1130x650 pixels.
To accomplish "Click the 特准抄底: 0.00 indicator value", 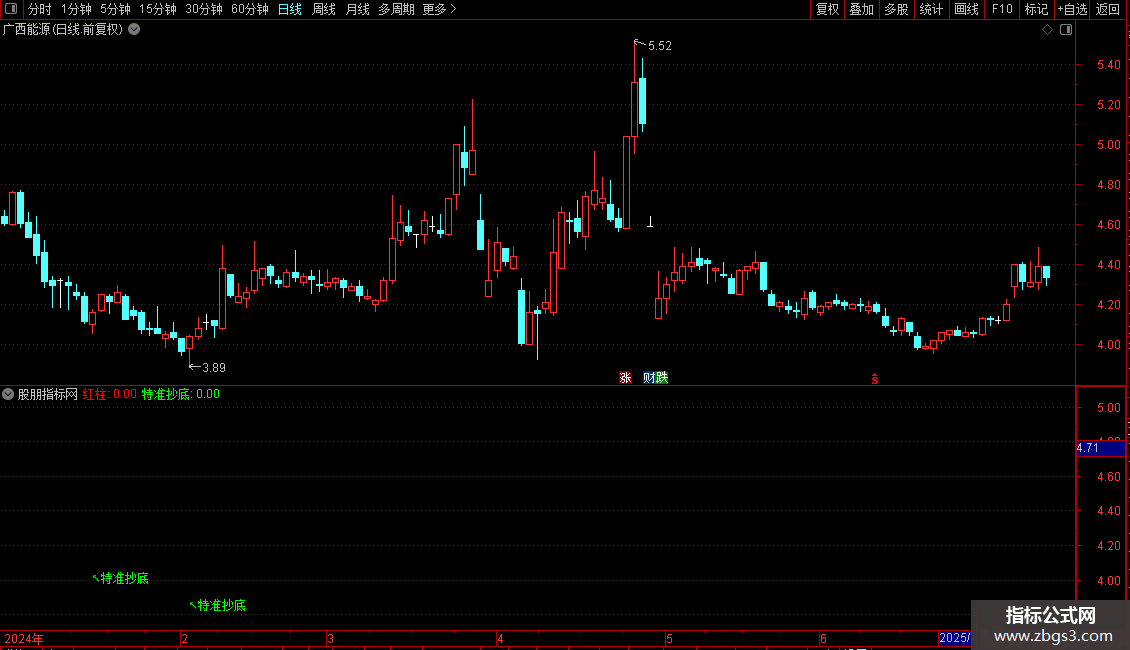I will pos(180,394).
